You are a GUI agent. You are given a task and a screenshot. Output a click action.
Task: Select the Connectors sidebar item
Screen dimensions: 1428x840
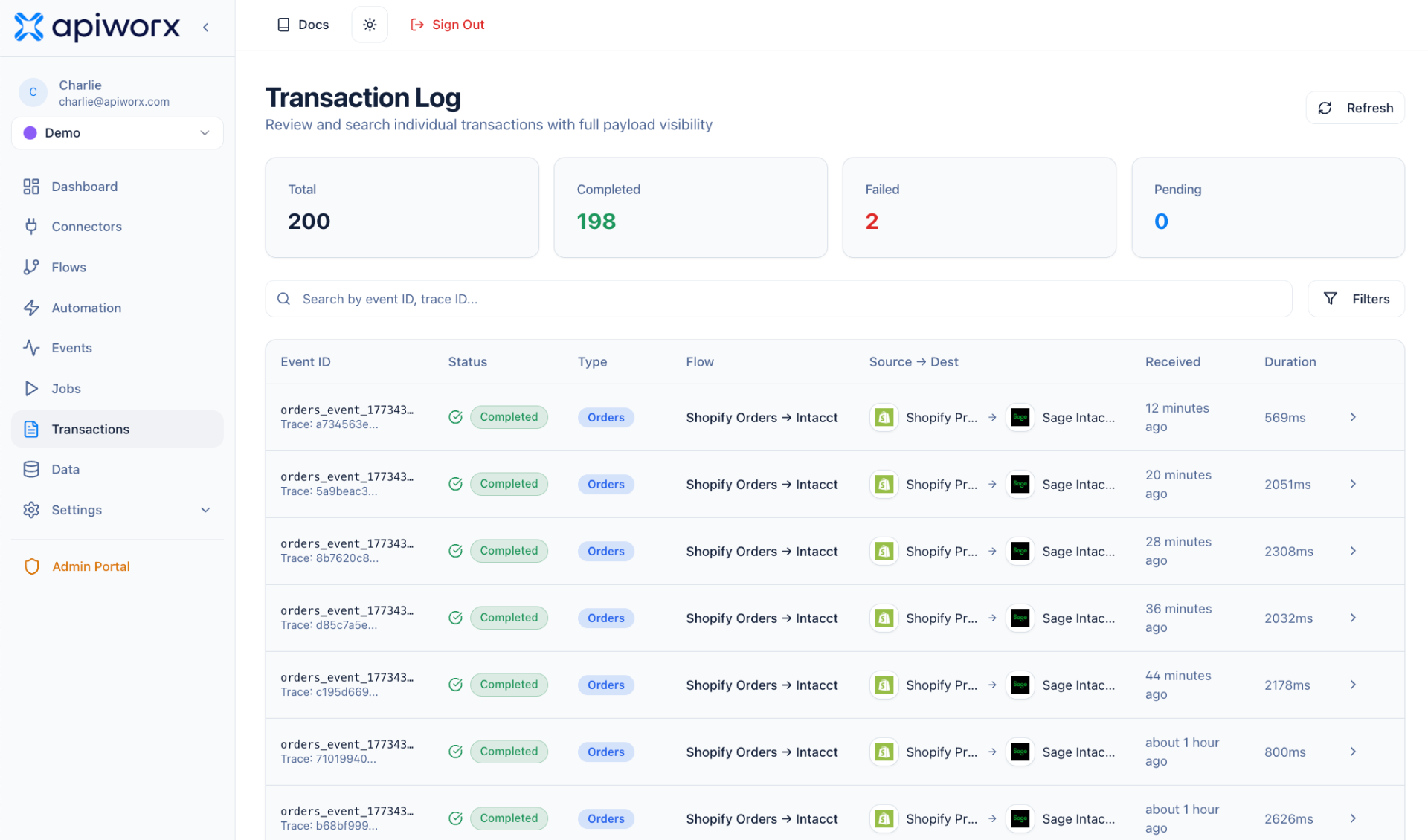(x=87, y=226)
